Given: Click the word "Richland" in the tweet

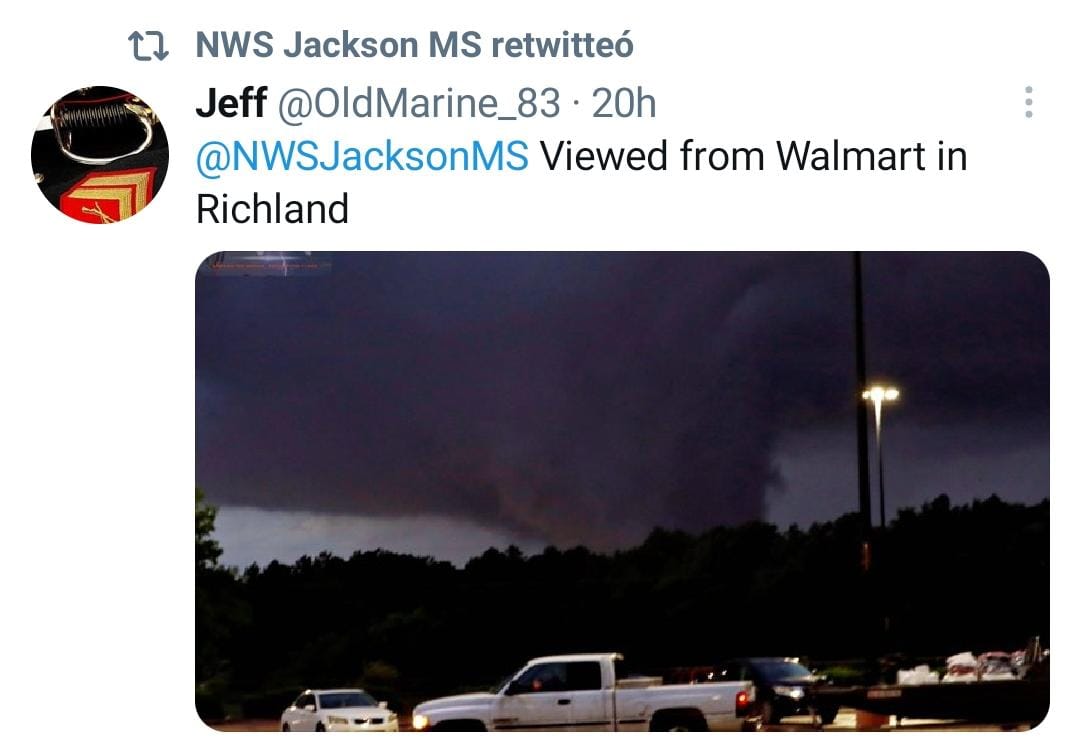Looking at the screenshot, I should (x=272, y=209).
